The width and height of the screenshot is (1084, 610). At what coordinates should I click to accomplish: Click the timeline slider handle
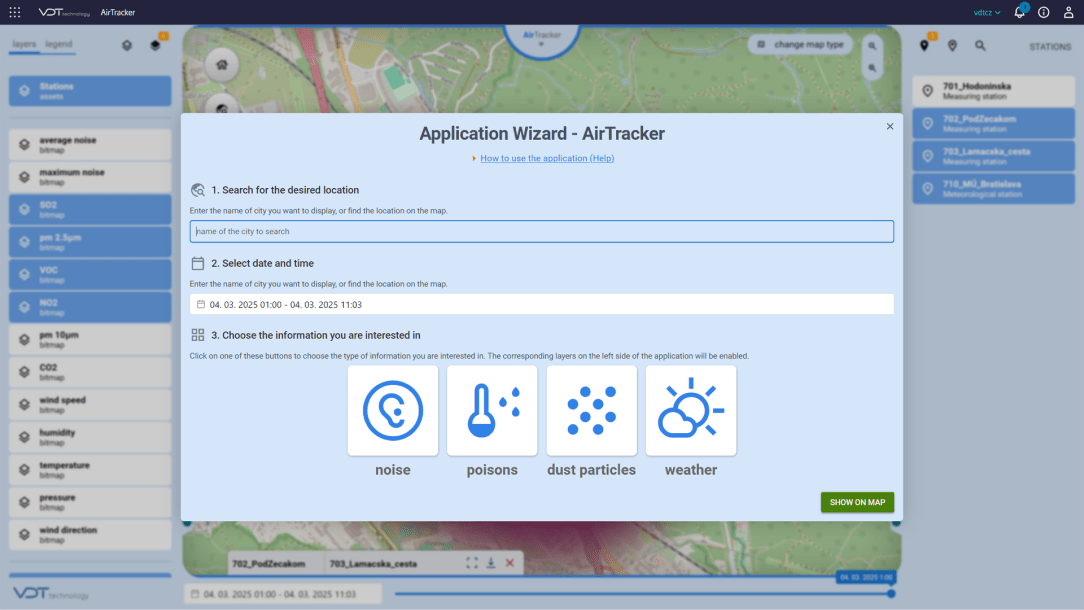click(891, 593)
